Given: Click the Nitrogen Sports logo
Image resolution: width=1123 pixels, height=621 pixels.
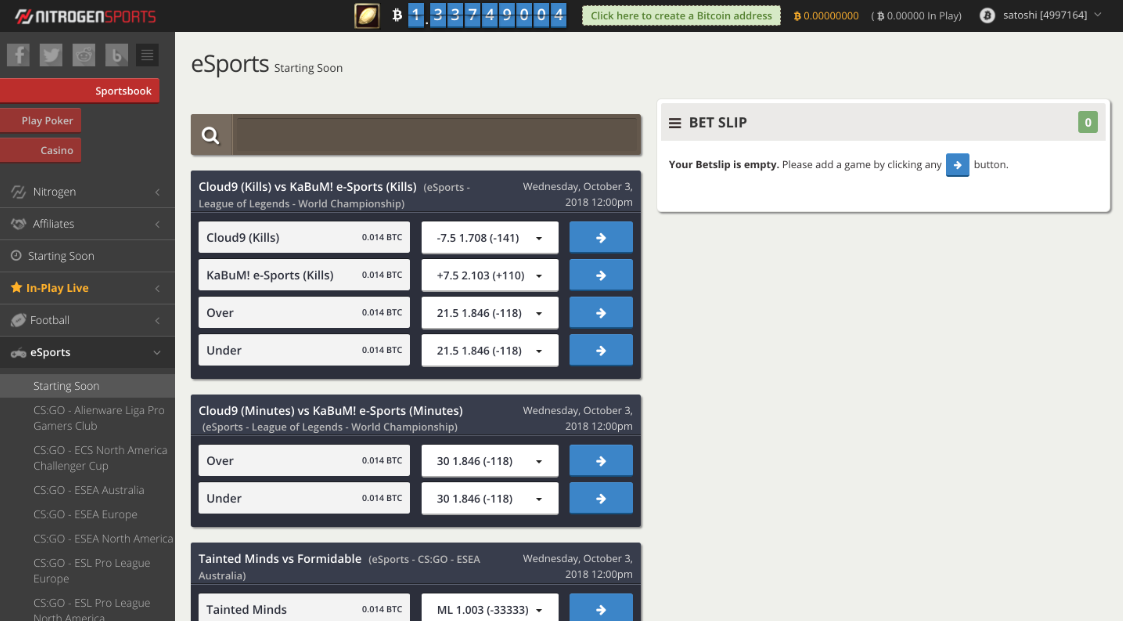Looking at the screenshot, I should pos(85,16).
